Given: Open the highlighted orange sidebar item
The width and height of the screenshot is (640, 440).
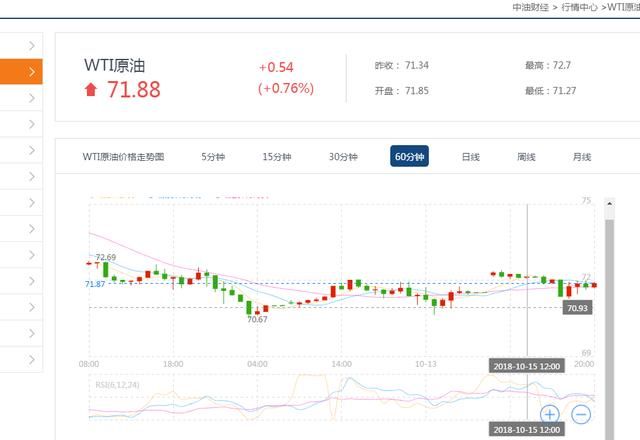Looking at the screenshot, I should [21, 72].
